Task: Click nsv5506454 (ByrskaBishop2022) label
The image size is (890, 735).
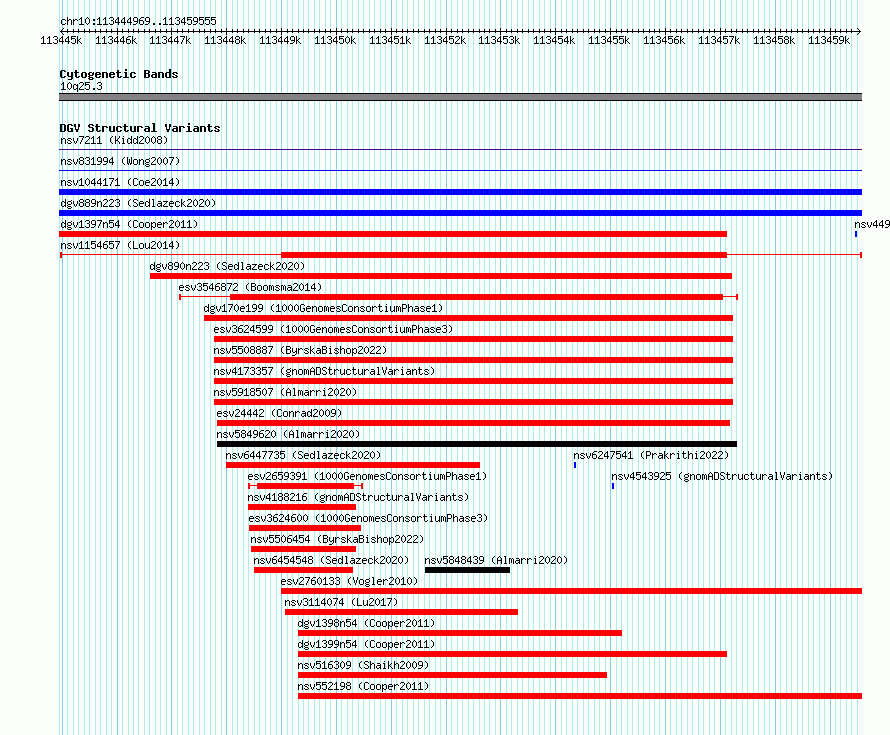Action: tap(337, 539)
